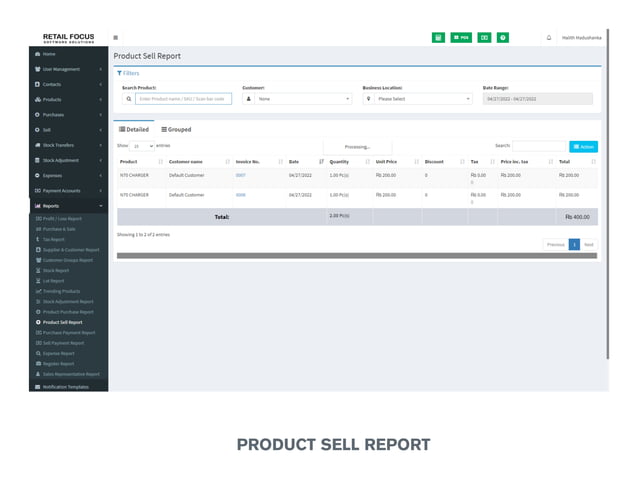Click the Search Product text field
Image resolution: width=638 pixels, height=493 pixels.
184,99
